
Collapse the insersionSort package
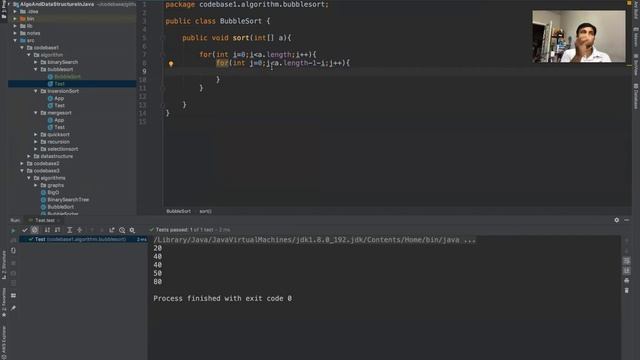tap(36, 91)
